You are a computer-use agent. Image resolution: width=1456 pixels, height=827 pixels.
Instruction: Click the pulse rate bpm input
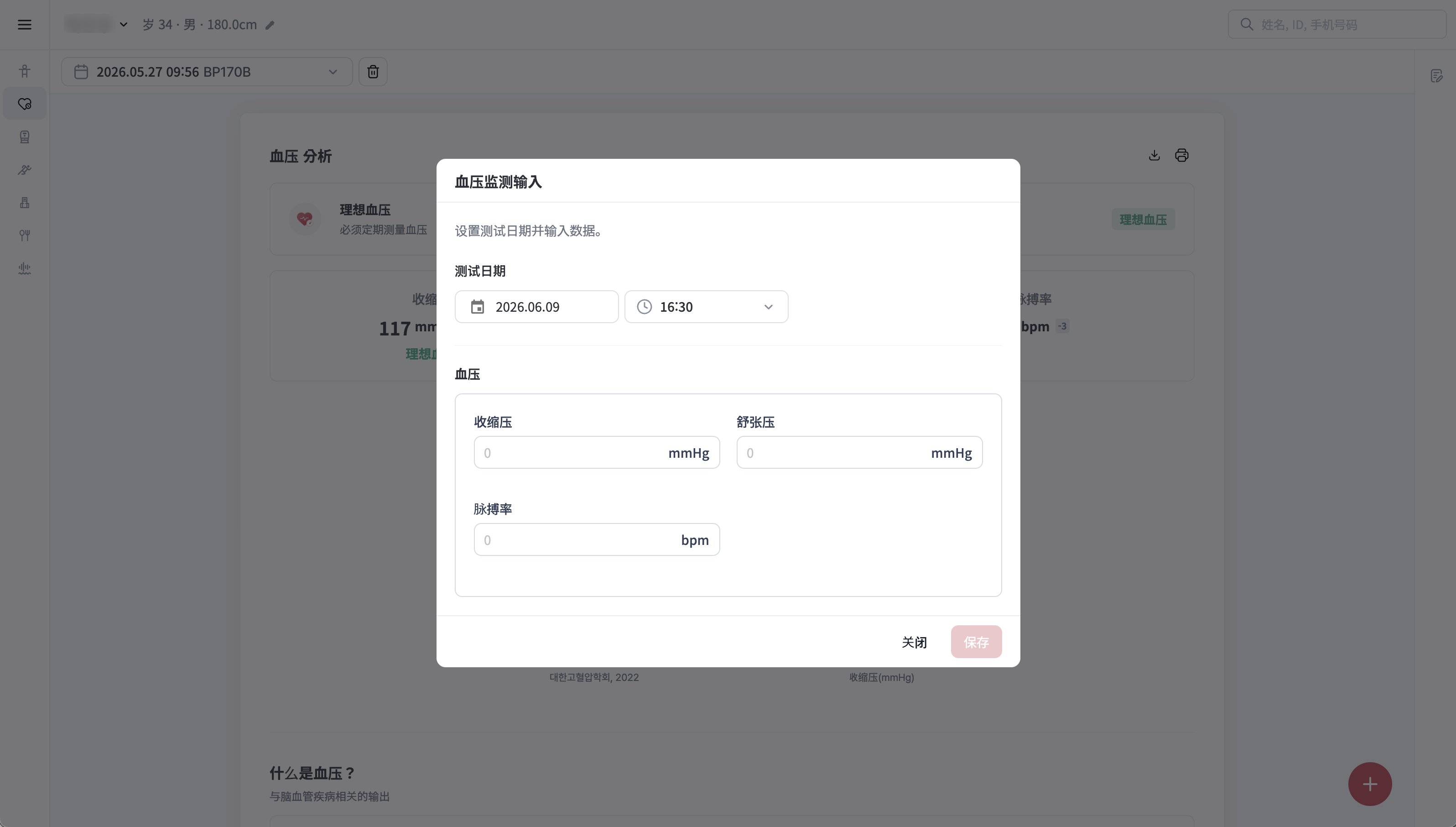click(597, 539)
